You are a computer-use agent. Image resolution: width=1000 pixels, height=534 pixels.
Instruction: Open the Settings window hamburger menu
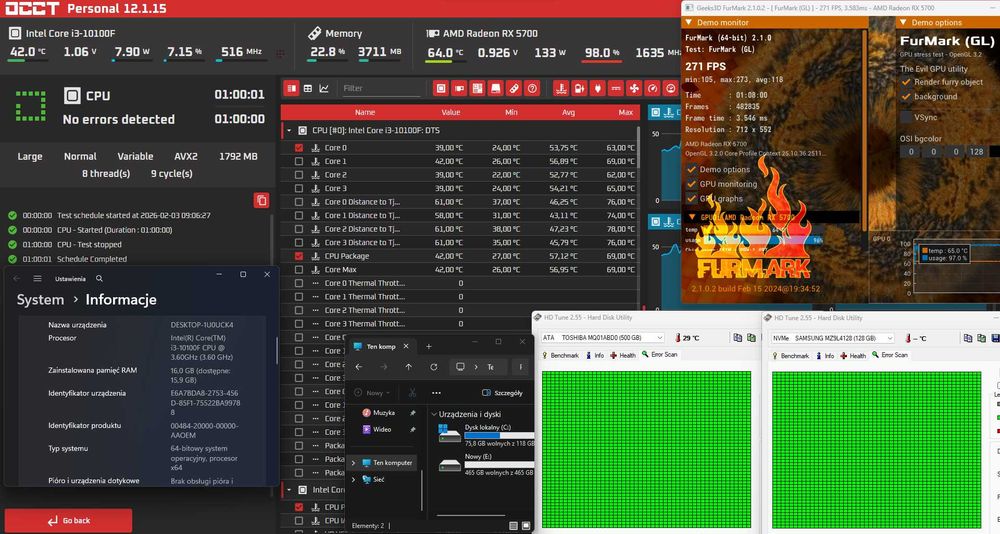38,279
